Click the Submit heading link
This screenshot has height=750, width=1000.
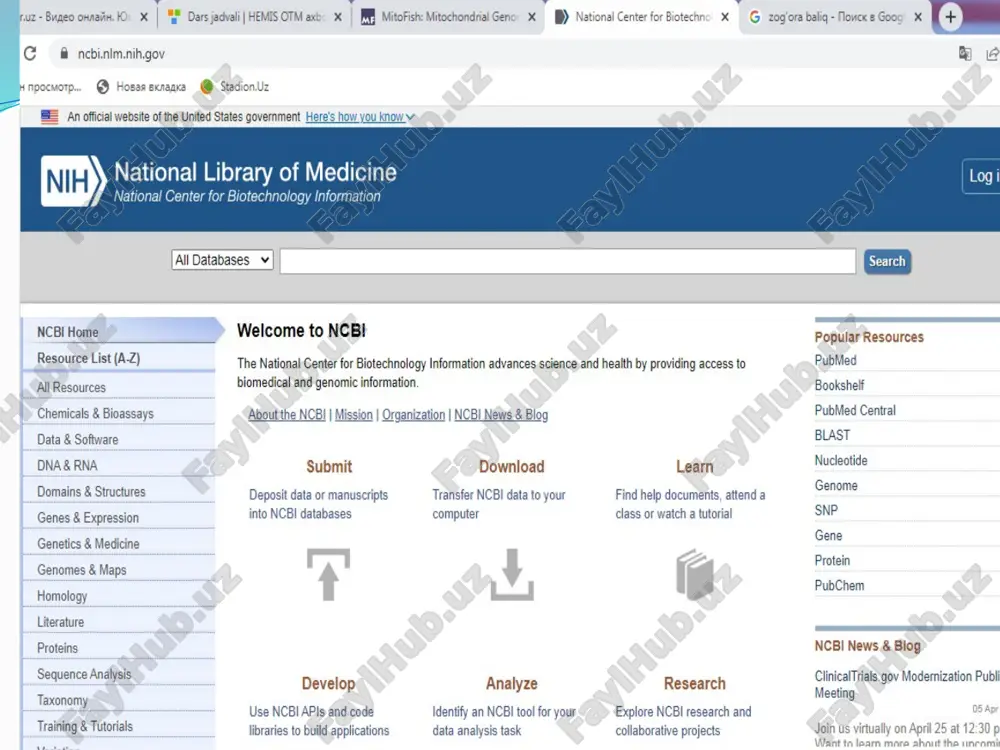point(329,467)
